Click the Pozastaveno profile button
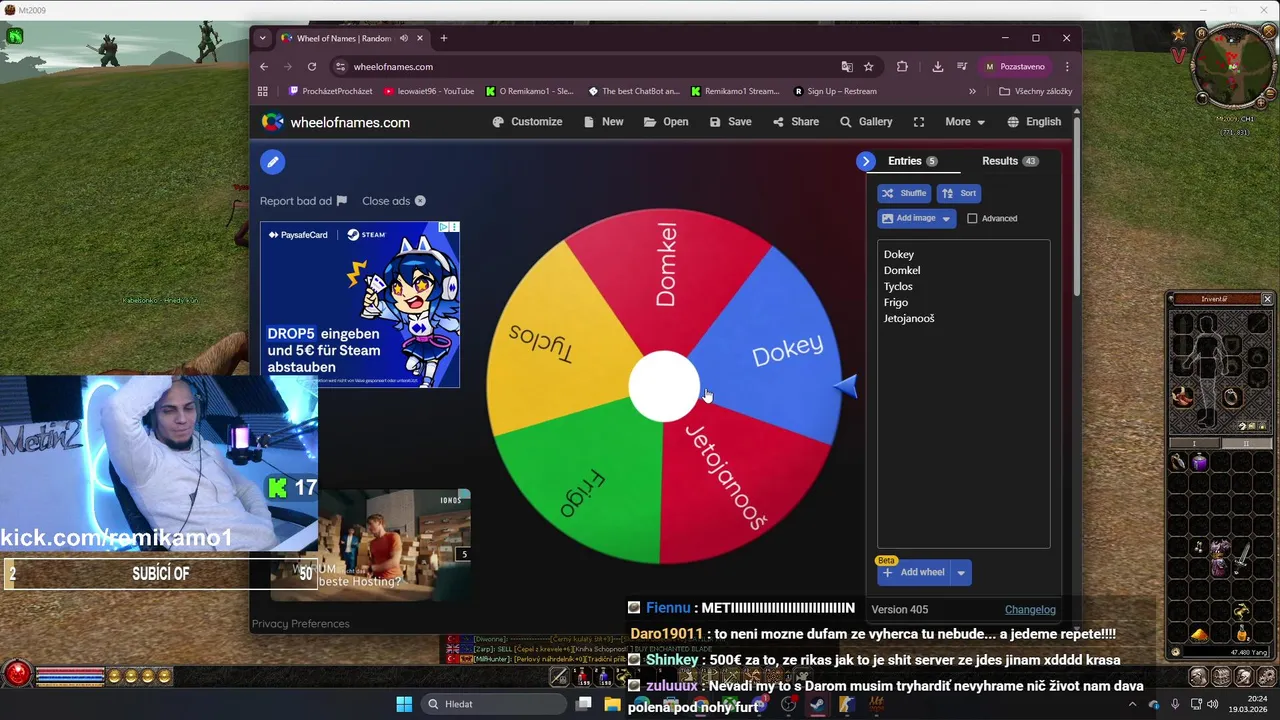This screenshot has height=720, width=1280. point(1015,67)
